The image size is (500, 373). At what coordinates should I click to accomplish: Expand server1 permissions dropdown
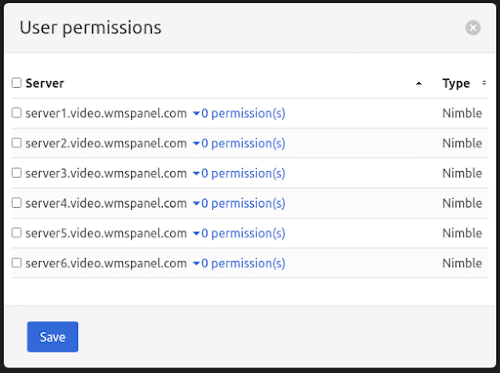coord(239,113)
